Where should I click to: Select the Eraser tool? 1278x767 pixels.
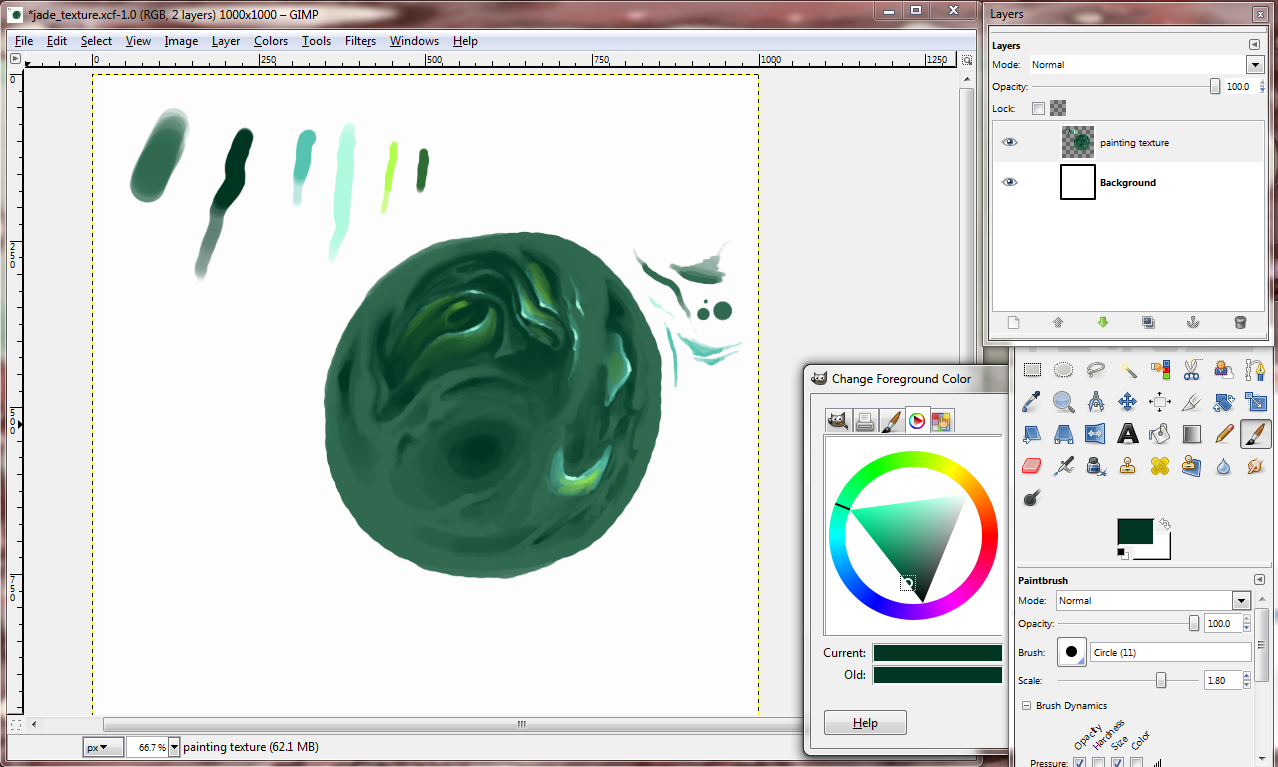[1032, 466]
